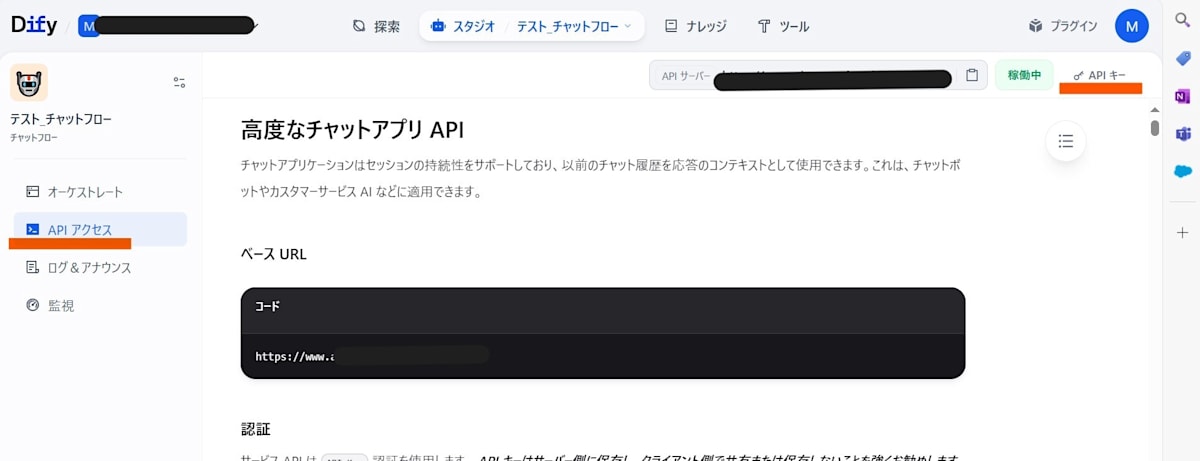Open the Salesforce cloud sidebar icon

(x=1182, y=171)
